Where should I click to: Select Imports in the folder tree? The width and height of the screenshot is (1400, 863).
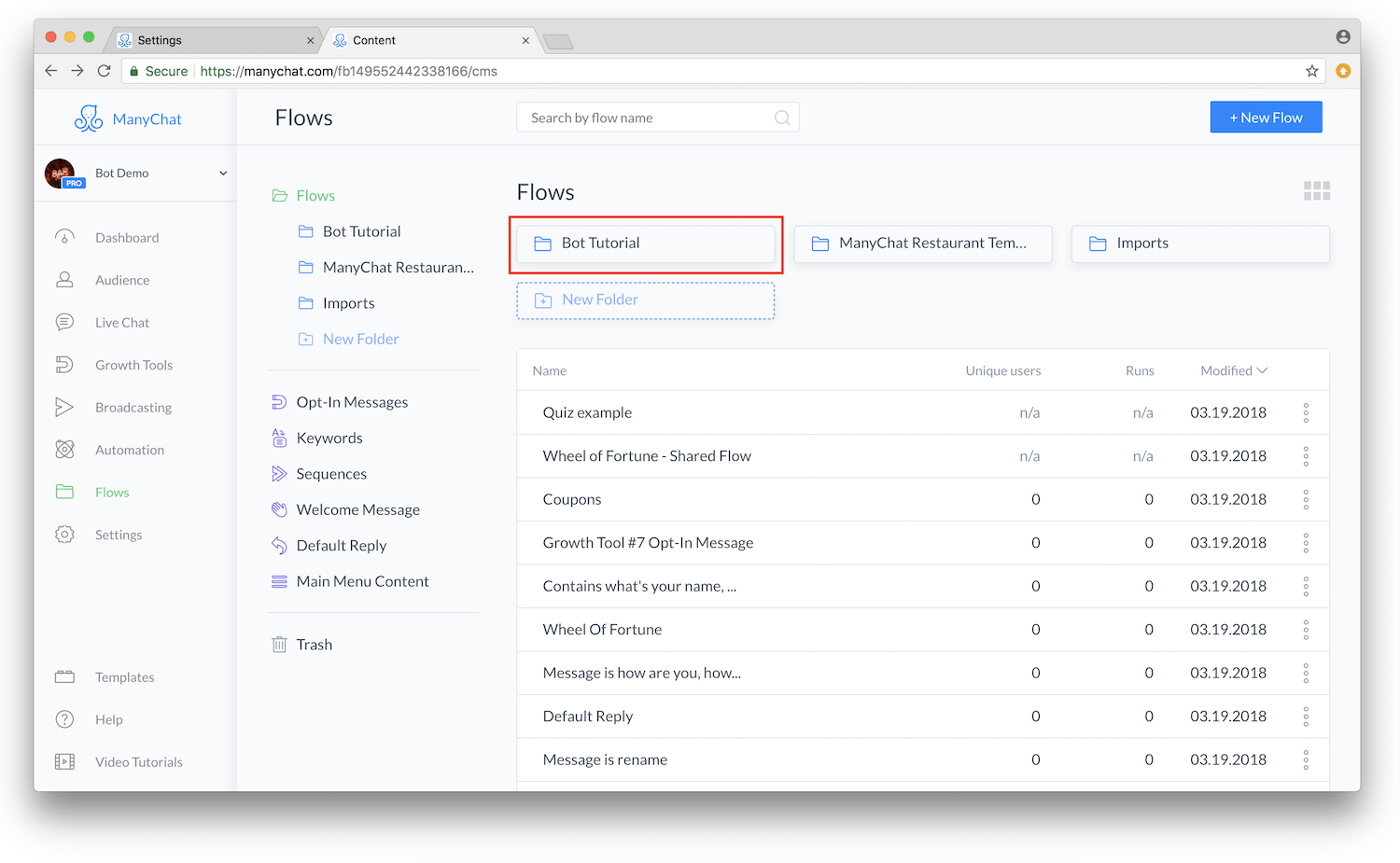348,303
